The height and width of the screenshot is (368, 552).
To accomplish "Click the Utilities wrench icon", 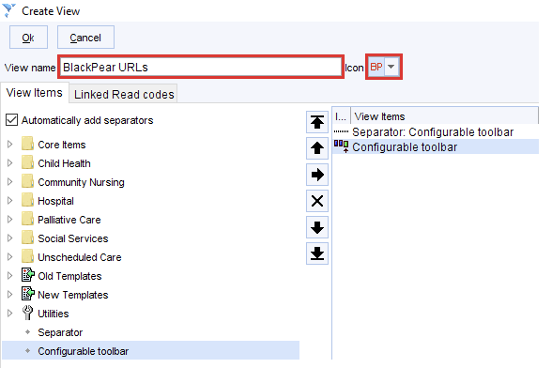I will click(x=27, y=313).
